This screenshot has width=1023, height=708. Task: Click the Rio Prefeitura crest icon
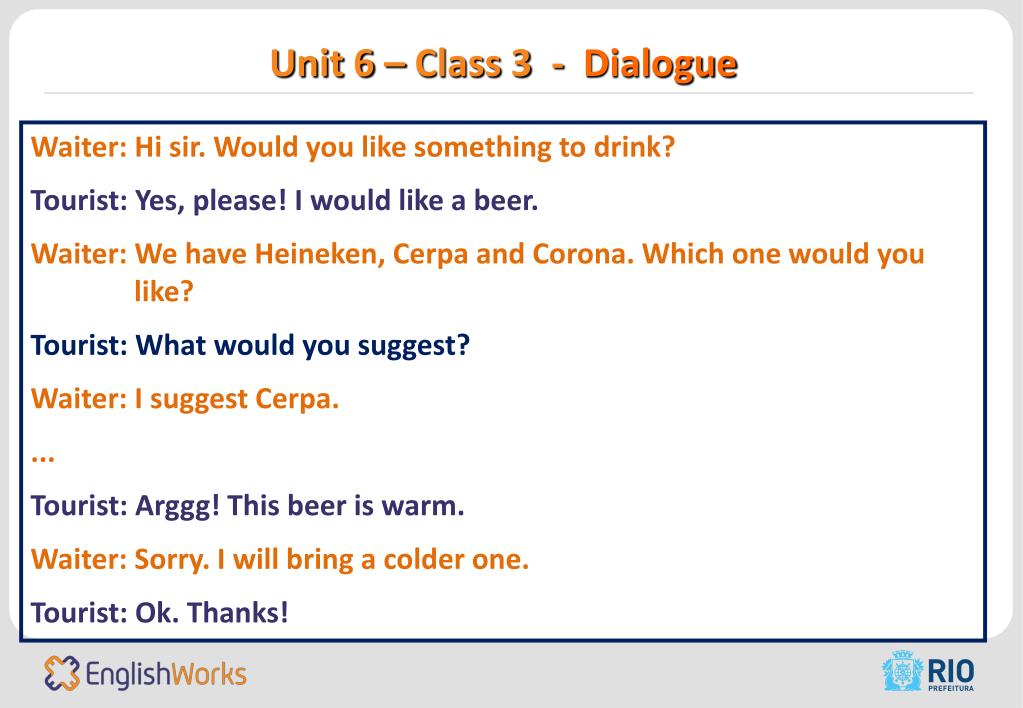[902, 671]
